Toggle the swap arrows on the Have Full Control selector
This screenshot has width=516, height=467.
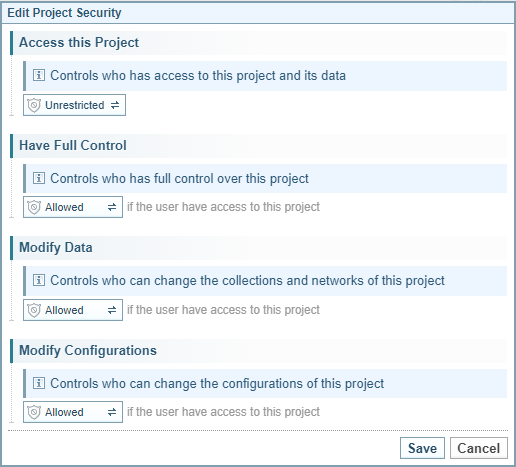112,207
